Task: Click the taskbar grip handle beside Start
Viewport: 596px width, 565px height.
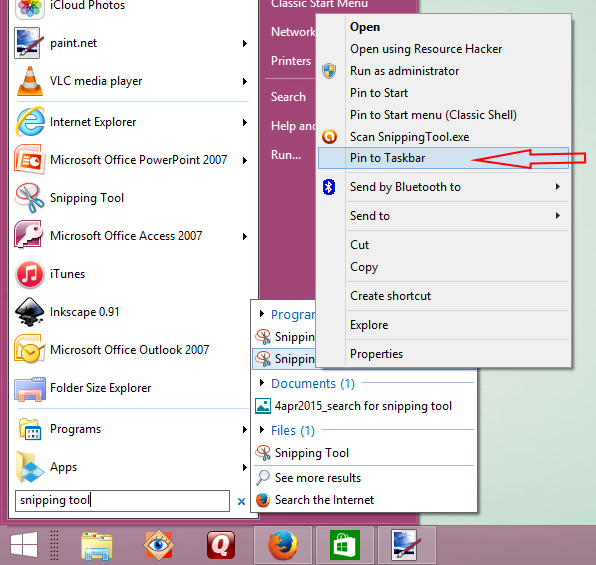Action: tap(54, 545)
